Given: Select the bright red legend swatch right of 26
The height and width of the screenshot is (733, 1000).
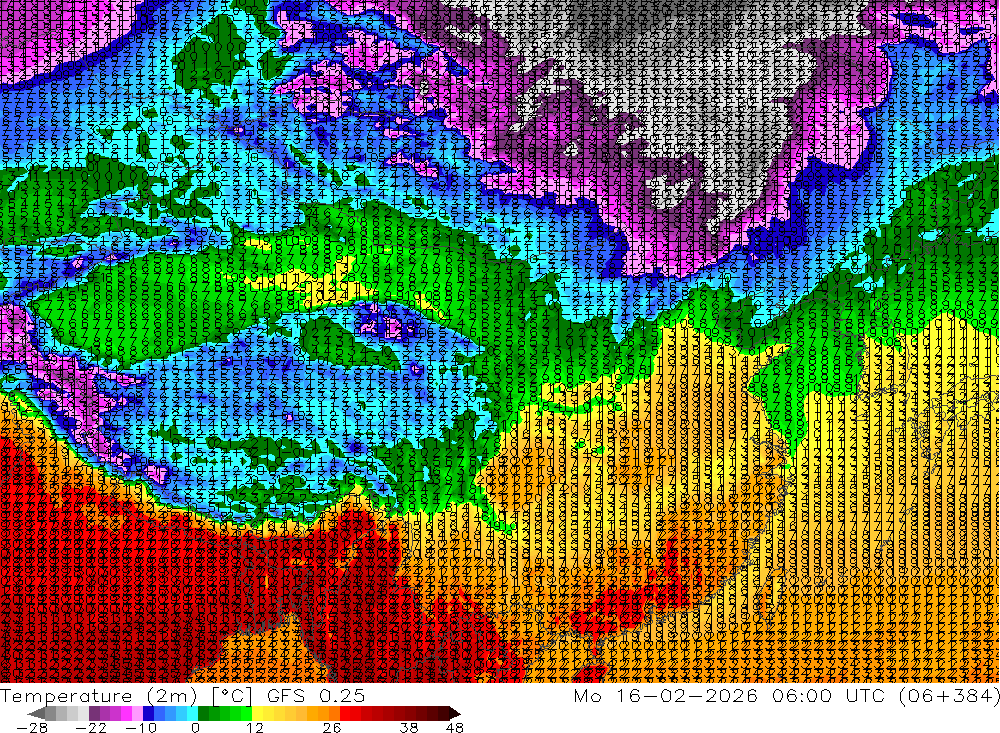Looking at the screenshot, I should point(345,713).
